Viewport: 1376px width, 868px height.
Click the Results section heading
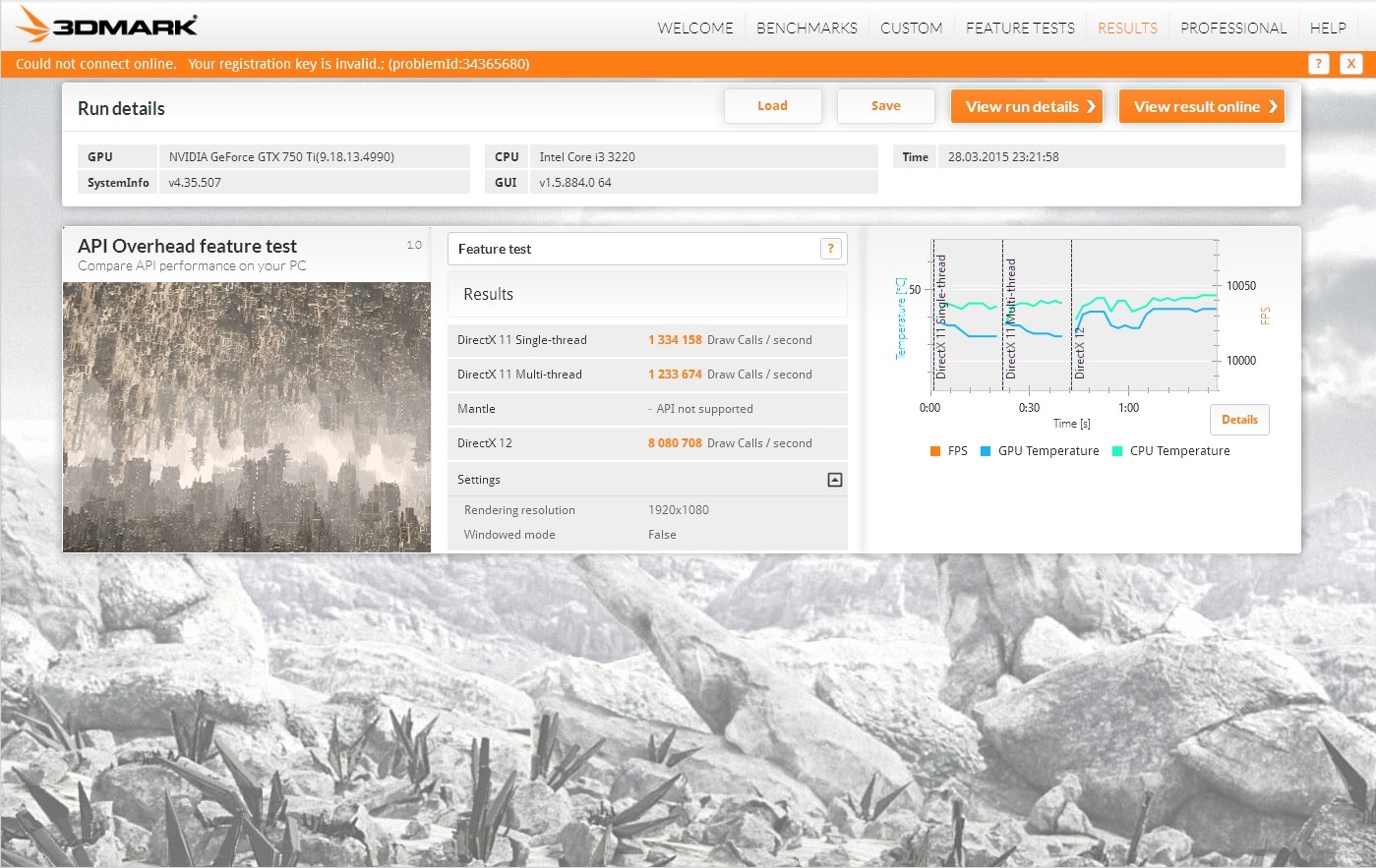pos(488,294)
